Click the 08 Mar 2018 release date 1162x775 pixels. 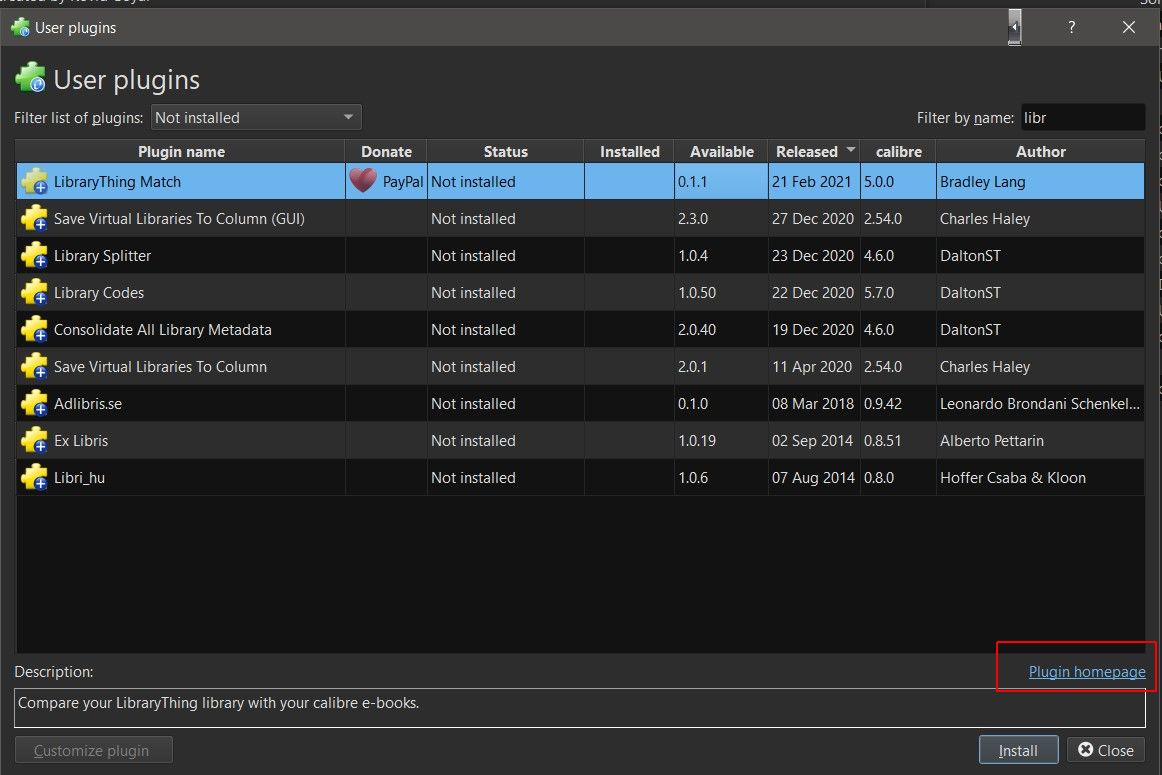(812, 404)
